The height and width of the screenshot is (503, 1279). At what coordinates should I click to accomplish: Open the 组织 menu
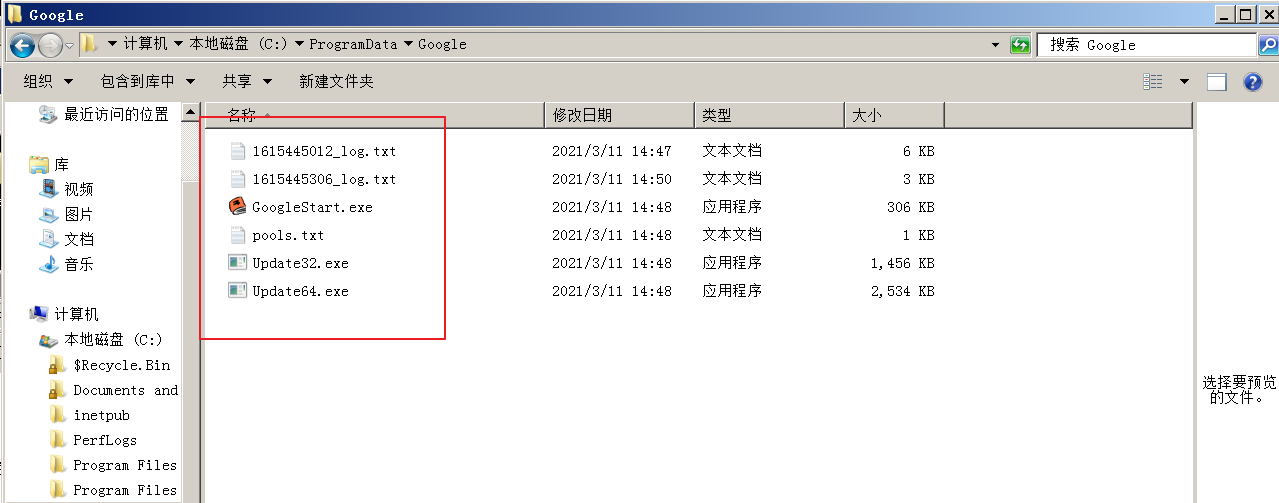coord(48,81)
